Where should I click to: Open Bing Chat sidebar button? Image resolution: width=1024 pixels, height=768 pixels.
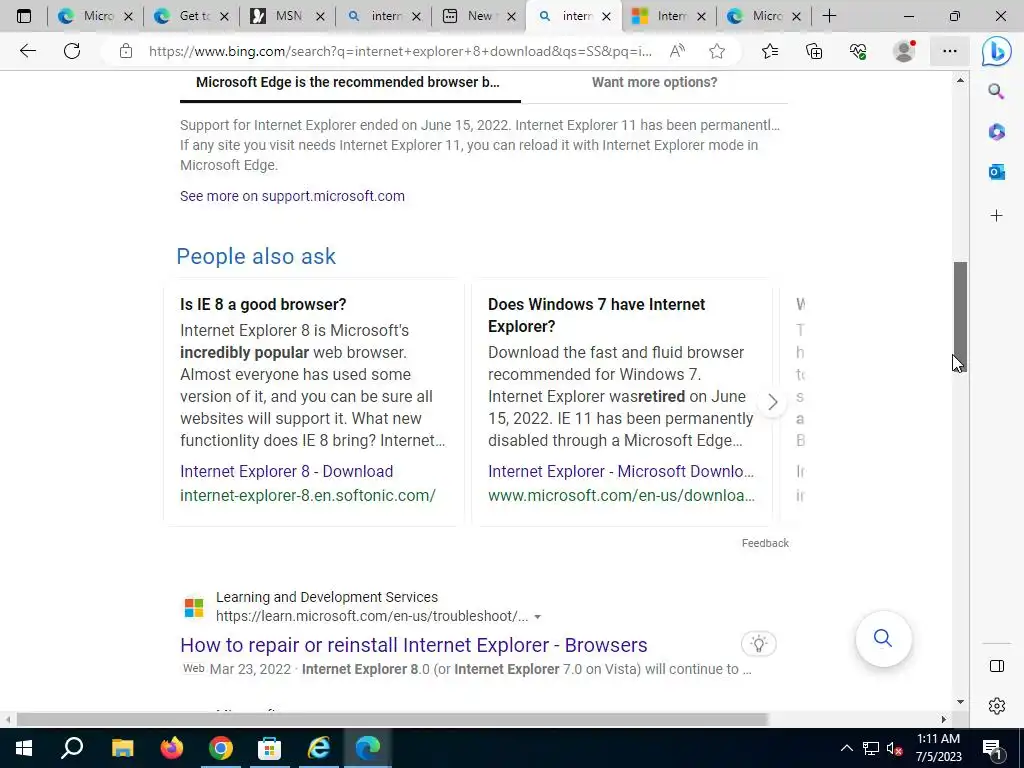coord(997,51)
